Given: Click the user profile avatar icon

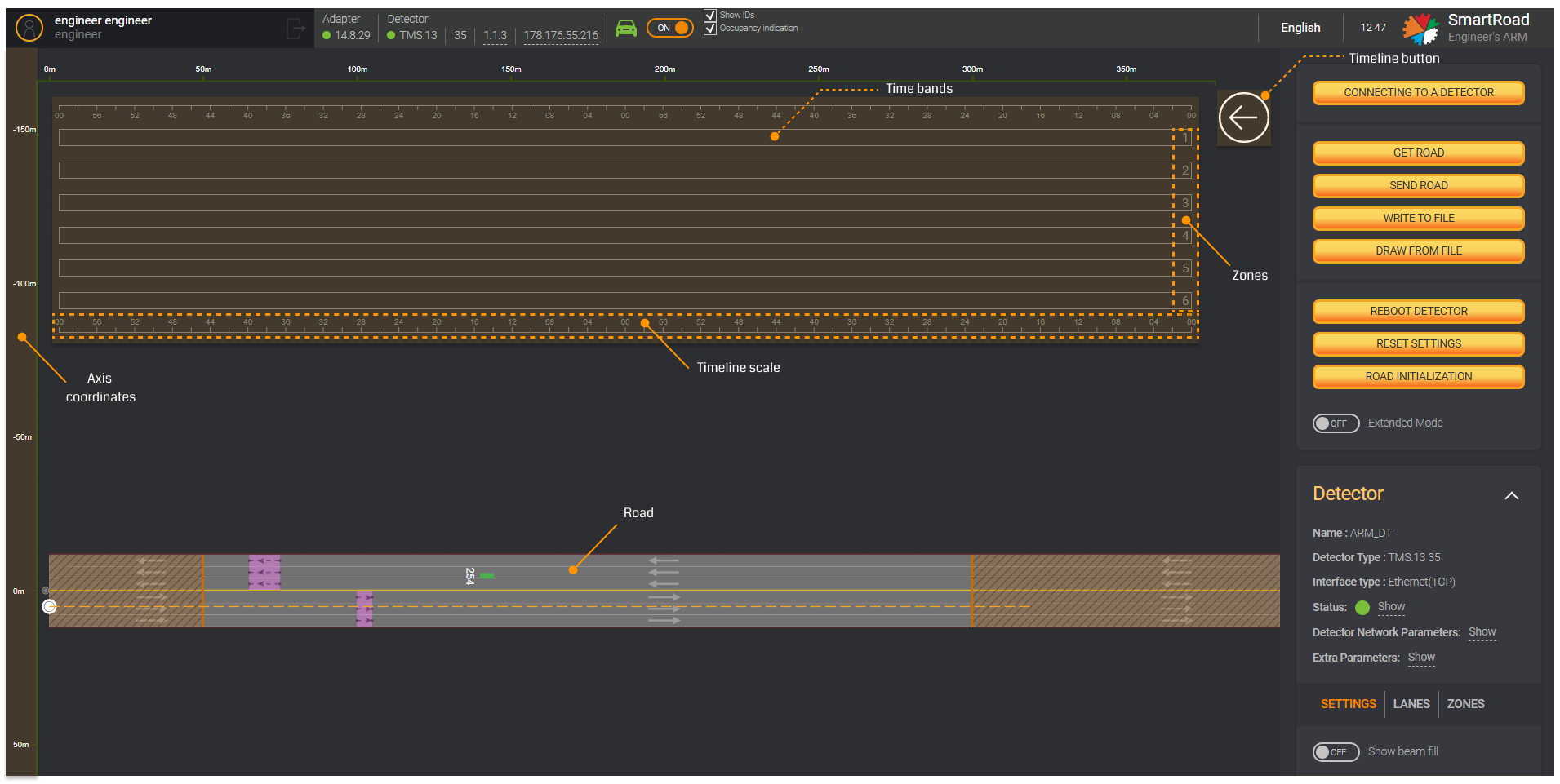Looking at the screenshot, I should click(29, 28).
